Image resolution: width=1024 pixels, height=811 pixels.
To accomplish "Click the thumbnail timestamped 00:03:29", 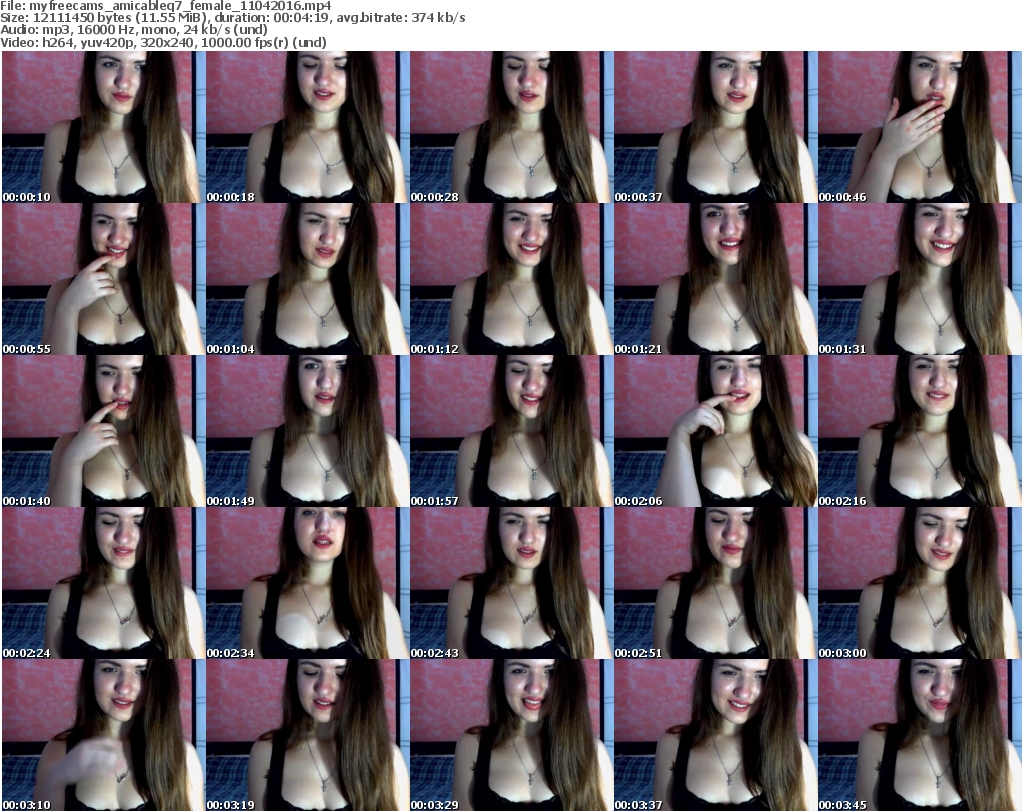I will (x=511, y=735).
